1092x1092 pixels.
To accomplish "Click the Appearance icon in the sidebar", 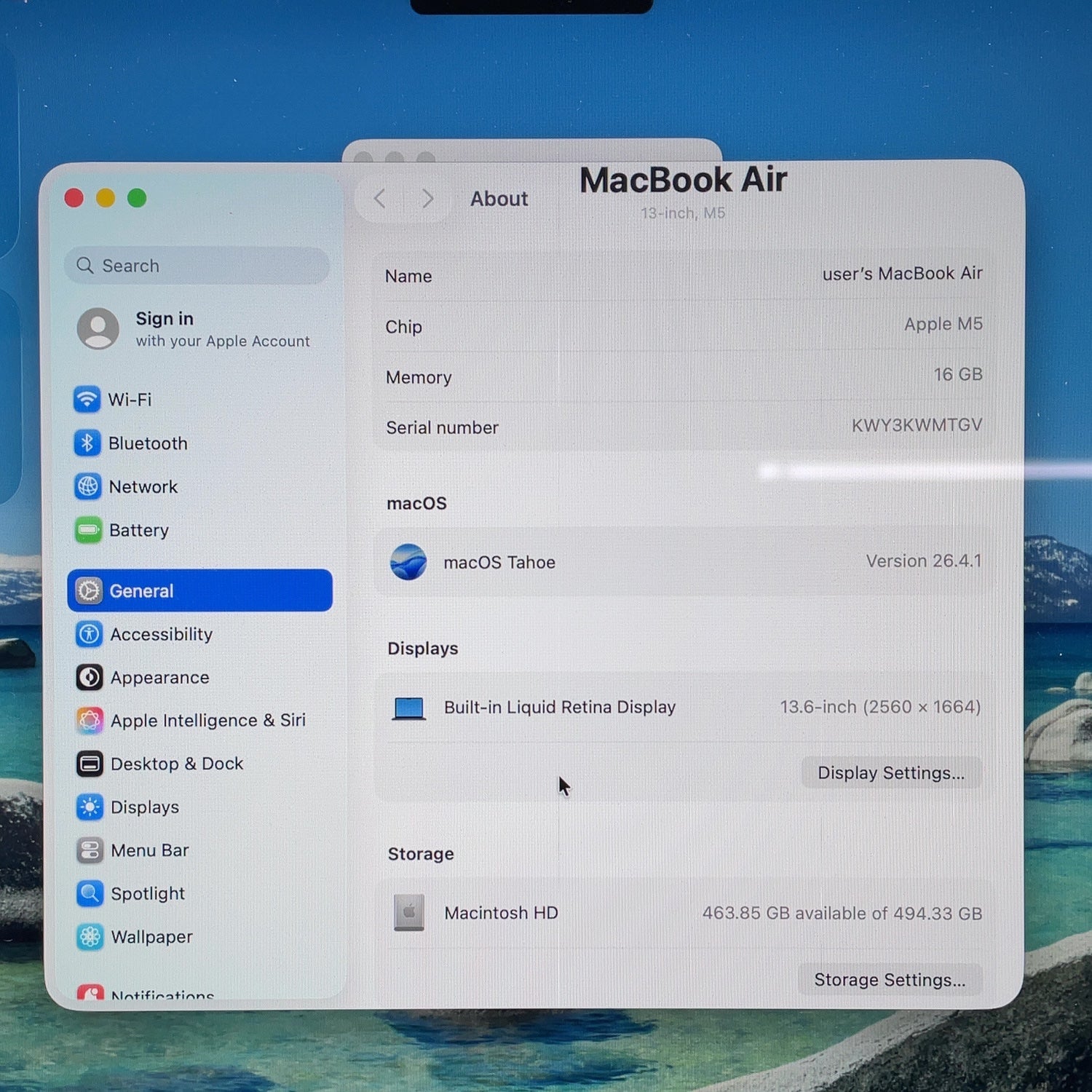I will [x=90, y=677].
